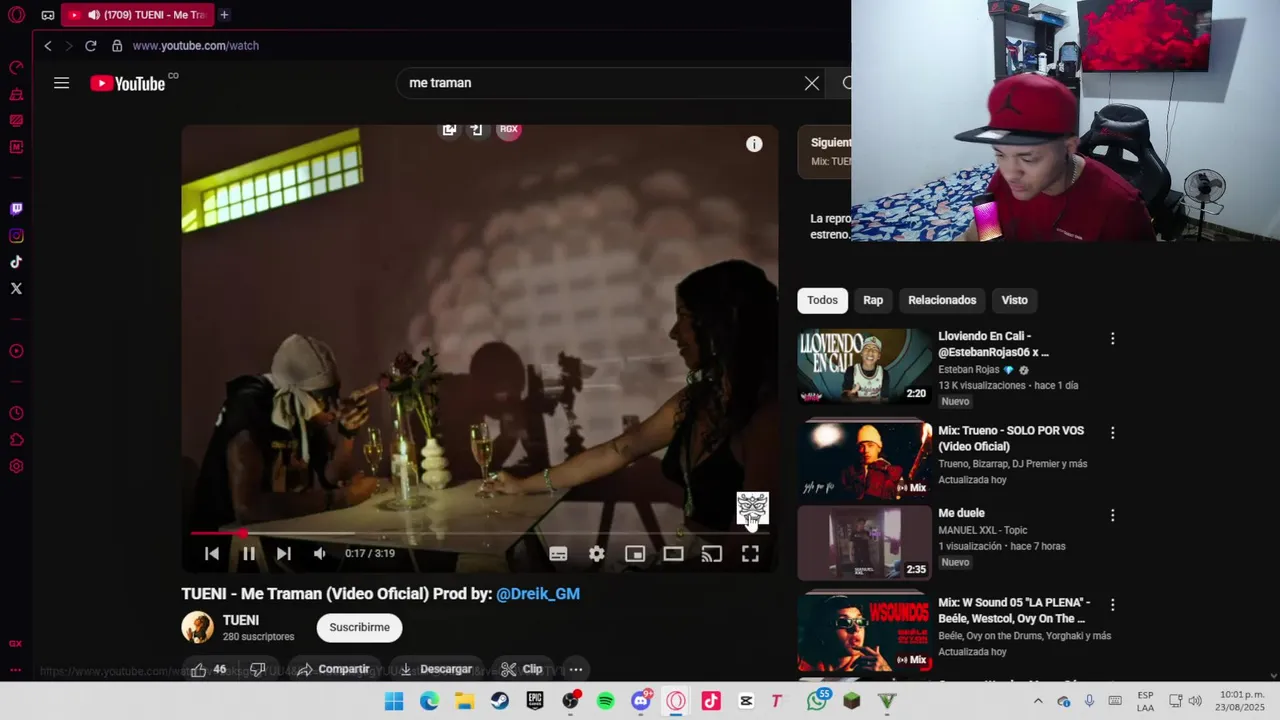Open X (Twitter) in Opera sidebar
The image size is (1280, 720).
[16, 288]
